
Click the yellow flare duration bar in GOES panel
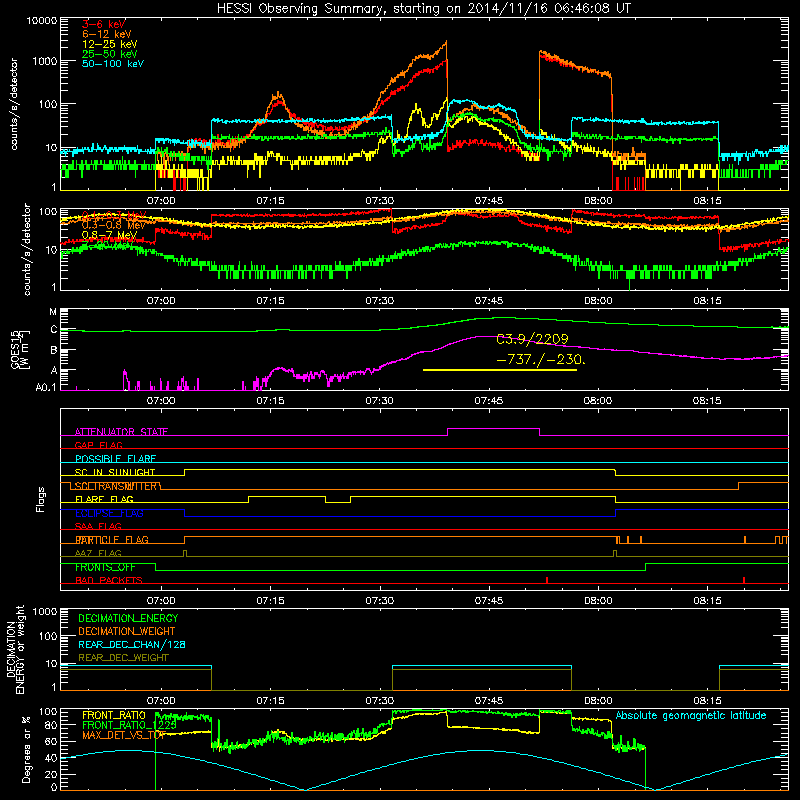click(499, 370)
